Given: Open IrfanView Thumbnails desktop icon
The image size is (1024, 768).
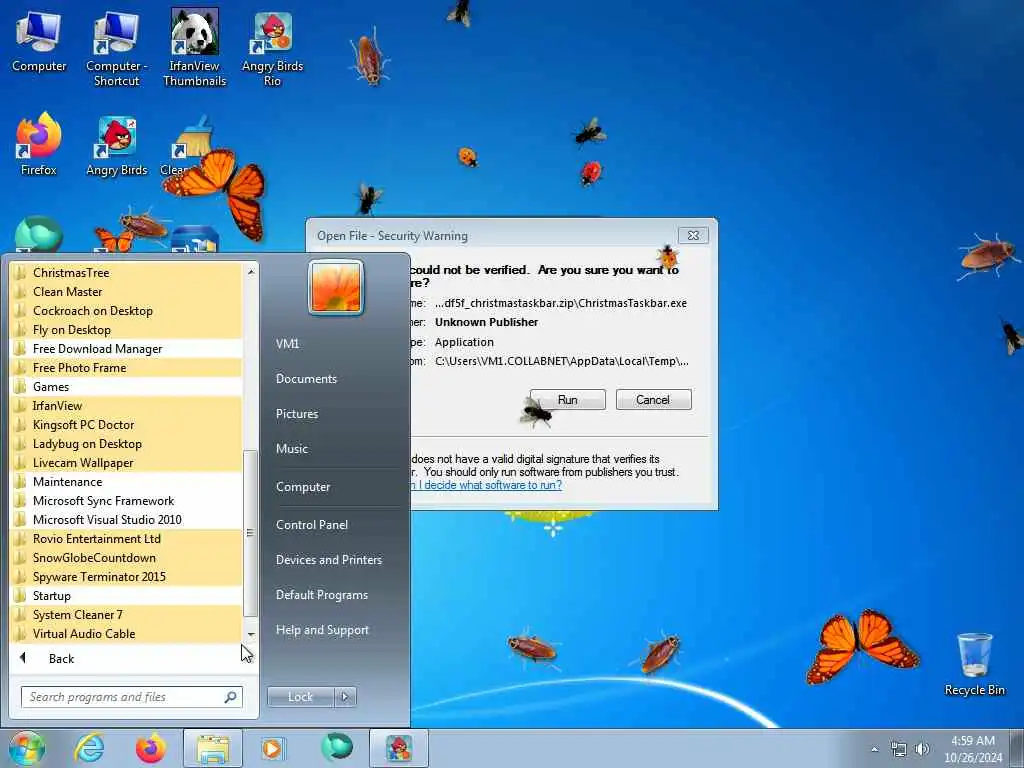Looking at the screenshot, I should click(x=195, y=49).
